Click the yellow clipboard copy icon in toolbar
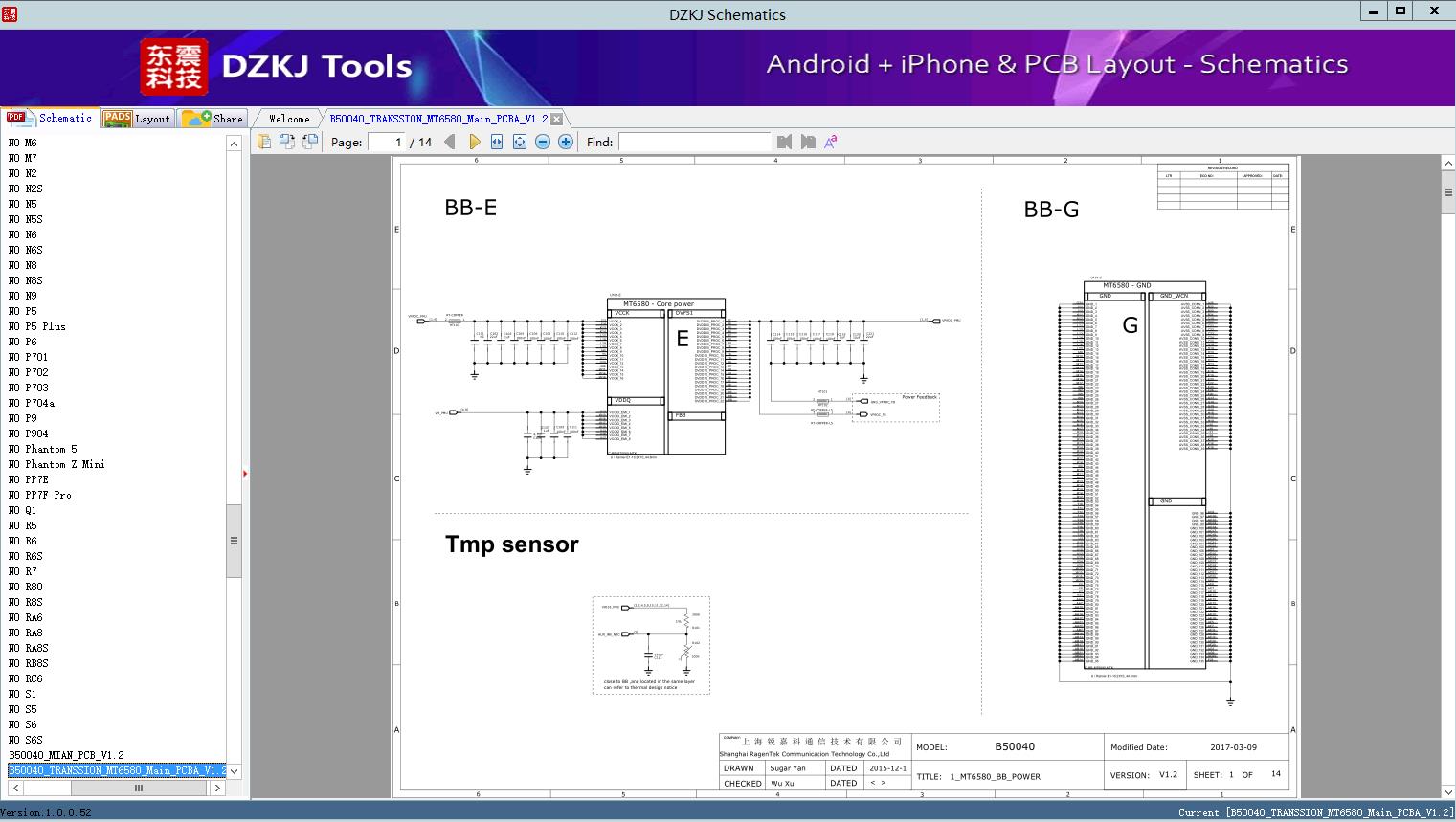This screenshot has width=1456, height=822. click(x=263, y=142)
